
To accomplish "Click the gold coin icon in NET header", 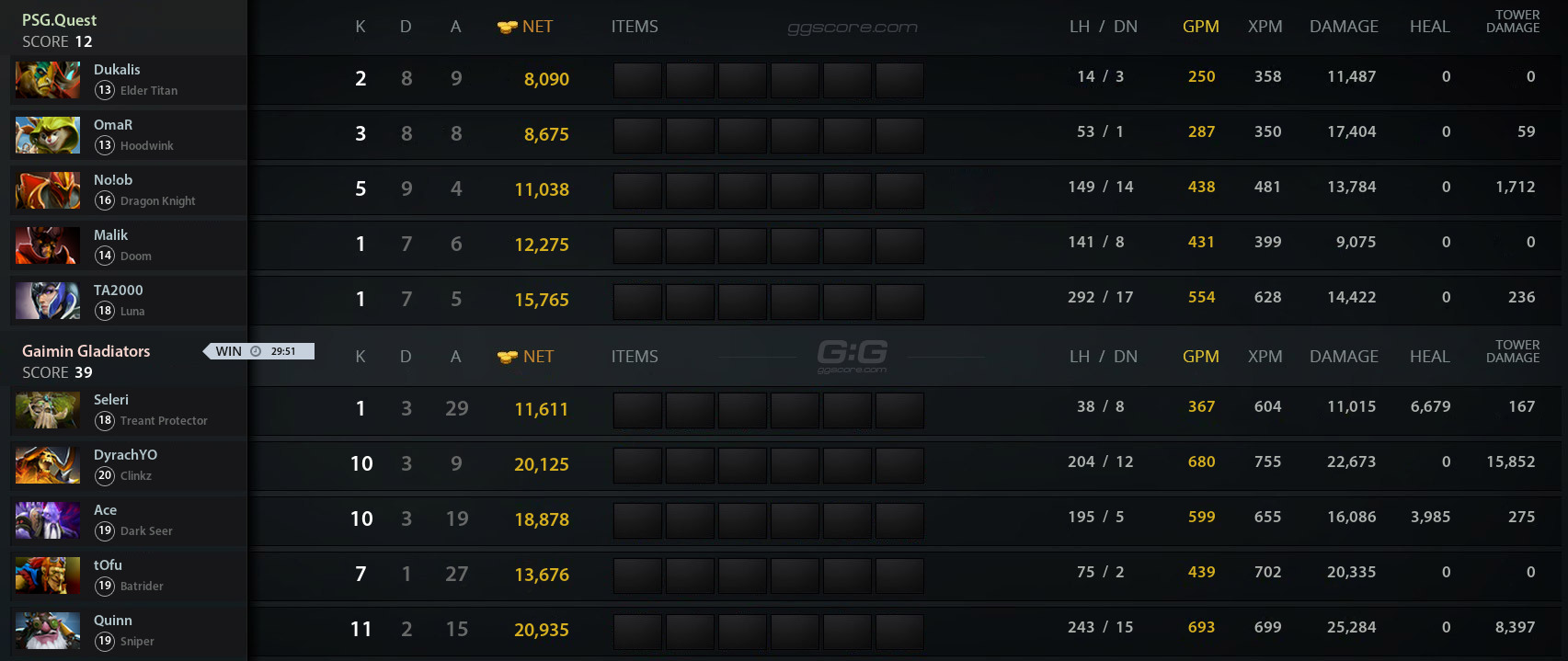I will (504, 26).
